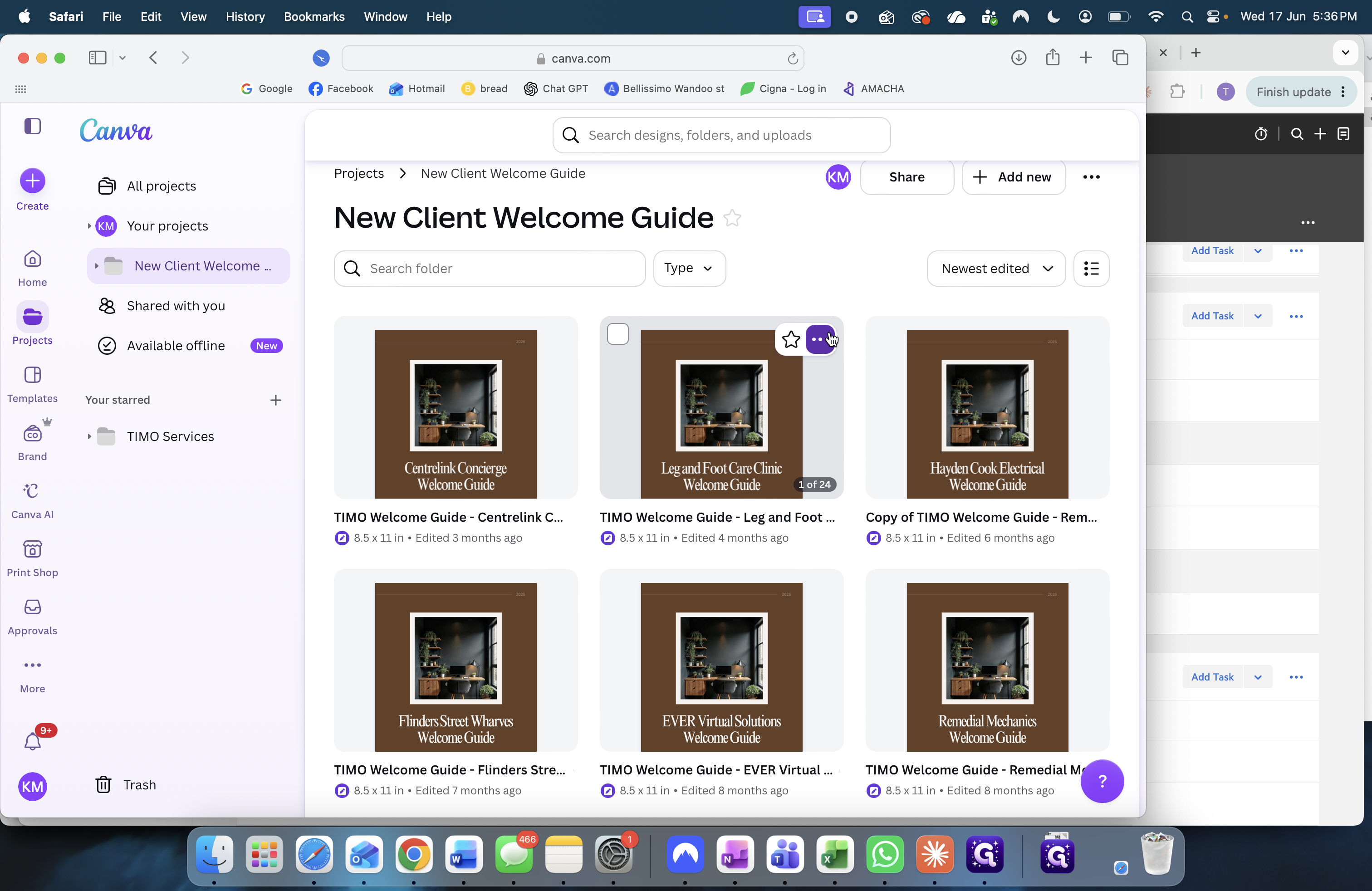Open the Approvals section
The height and width of the screenshot is (891, 1372).
click(x=32, y=617)
